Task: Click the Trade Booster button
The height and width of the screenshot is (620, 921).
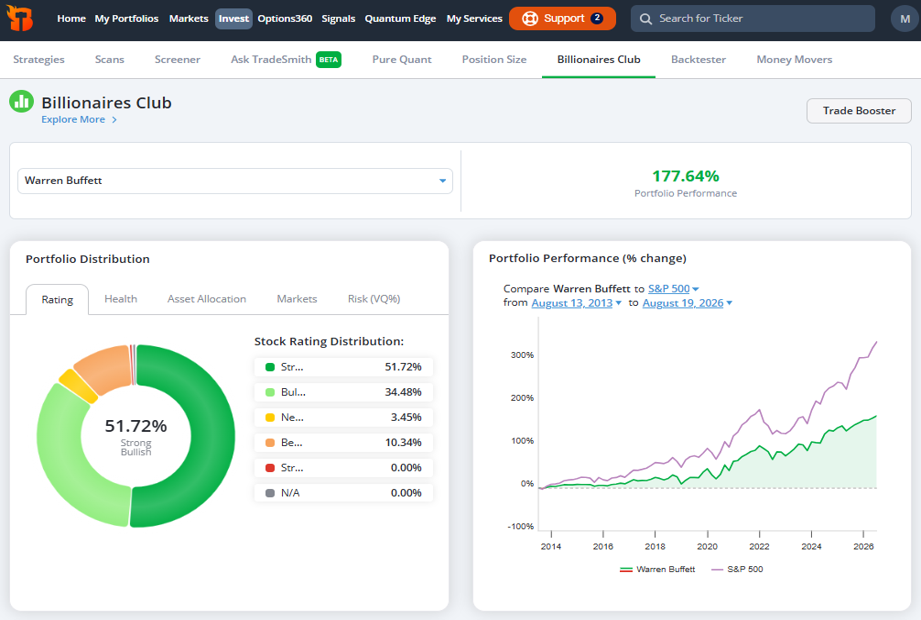Action: (859, 110)
